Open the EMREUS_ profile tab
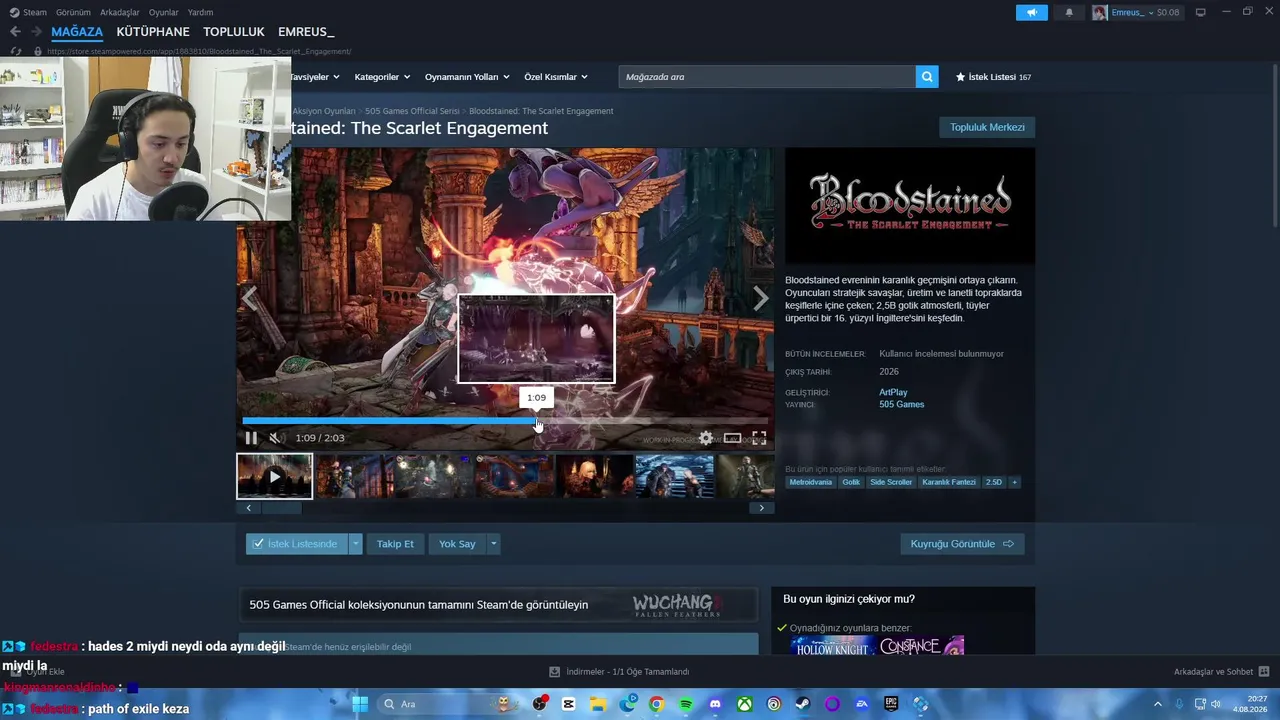1280x720 pixels. [306, 32]
